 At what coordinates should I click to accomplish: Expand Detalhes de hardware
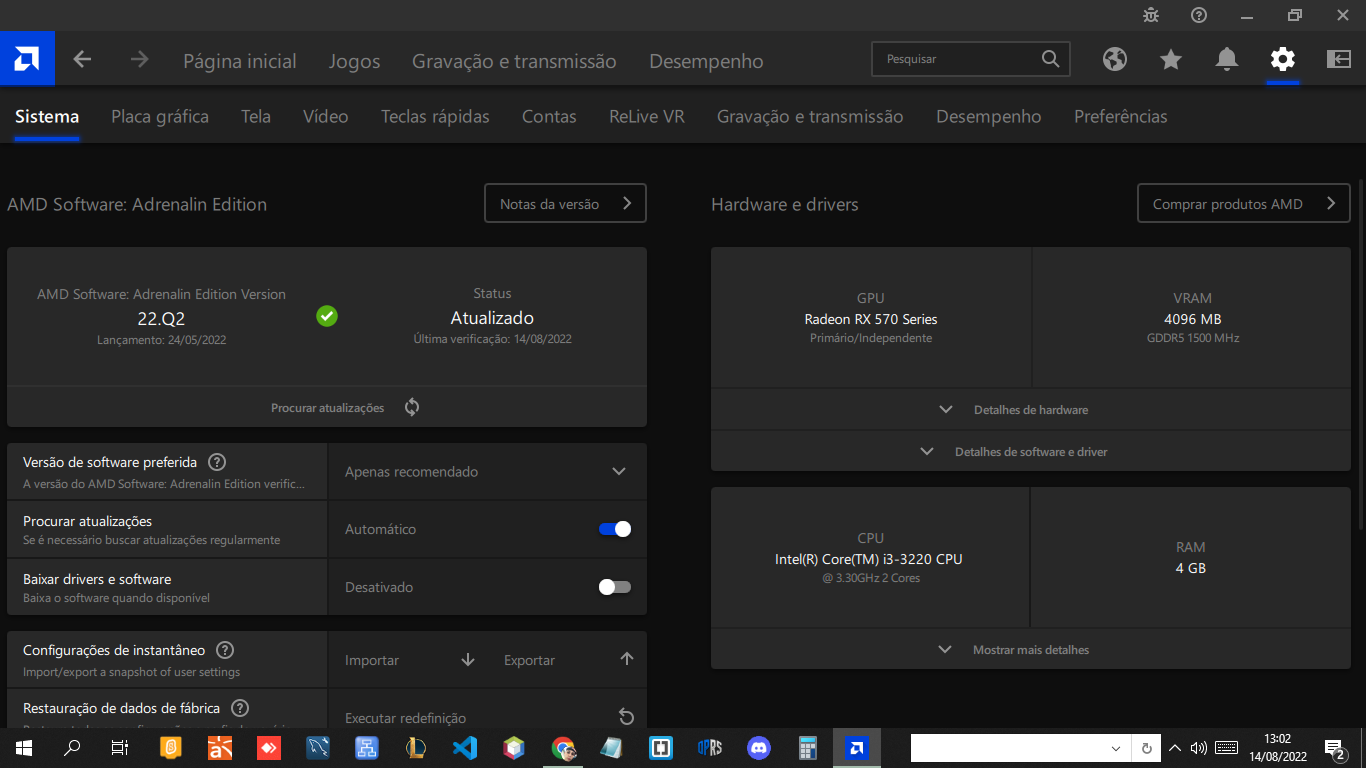[x=1030, y=410]
